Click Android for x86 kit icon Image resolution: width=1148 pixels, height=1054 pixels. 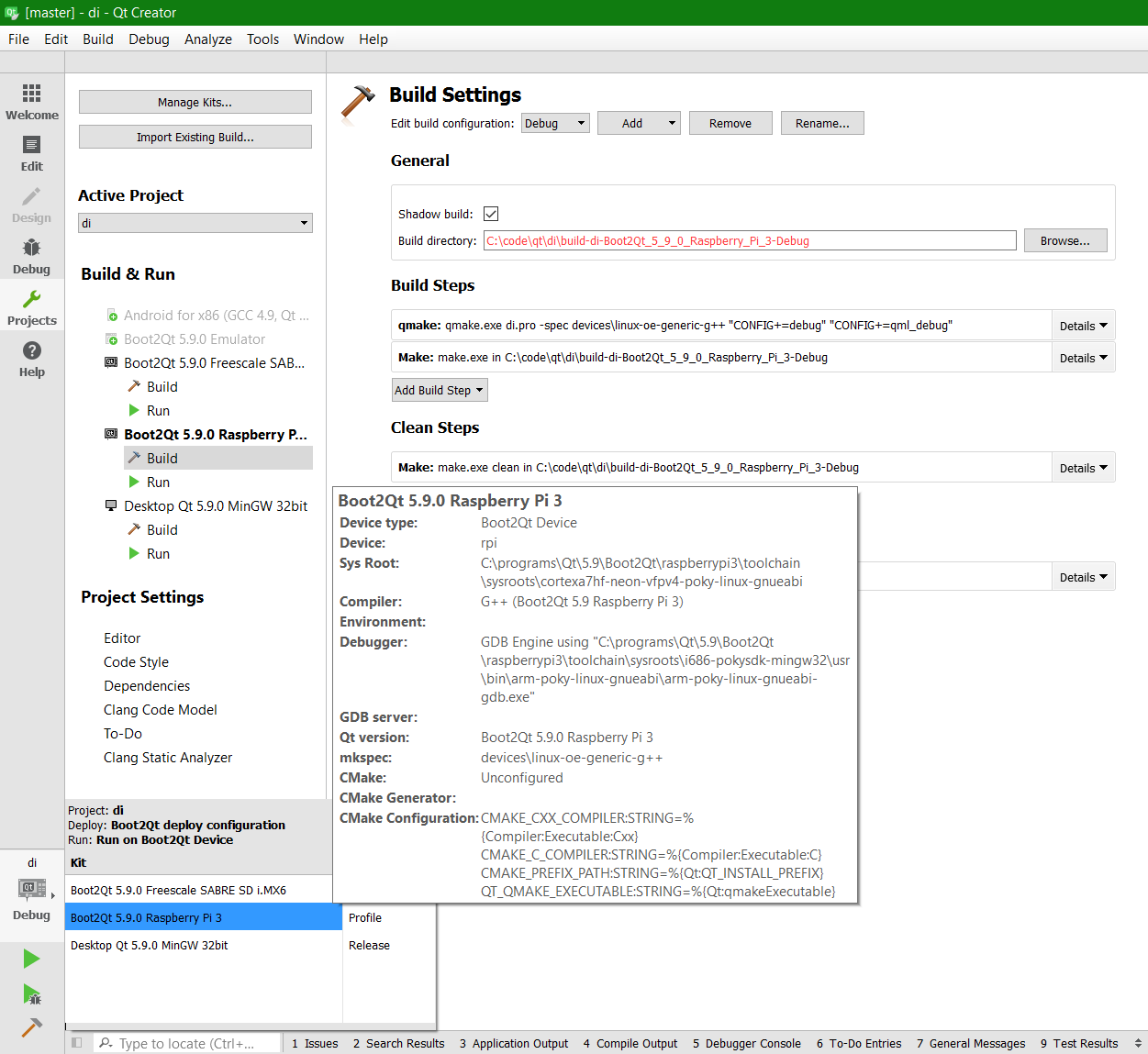[x=112, y=316]
